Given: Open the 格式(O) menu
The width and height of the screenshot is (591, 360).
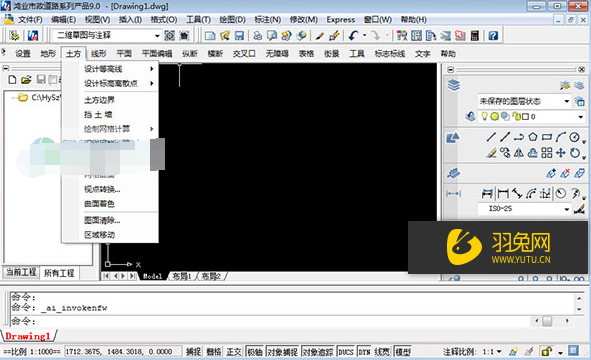Looking at the screenshot, I should click(164, 20).
